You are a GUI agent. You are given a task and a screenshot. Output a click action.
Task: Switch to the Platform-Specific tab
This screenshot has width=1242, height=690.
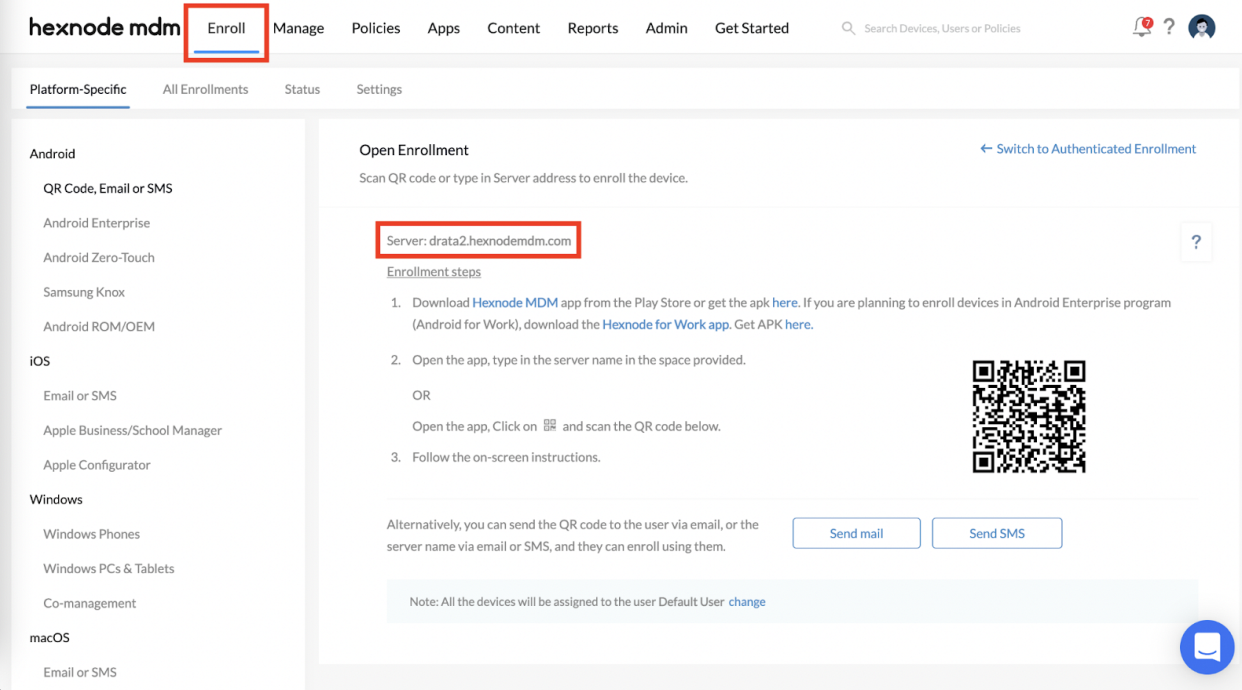point(78,89)
